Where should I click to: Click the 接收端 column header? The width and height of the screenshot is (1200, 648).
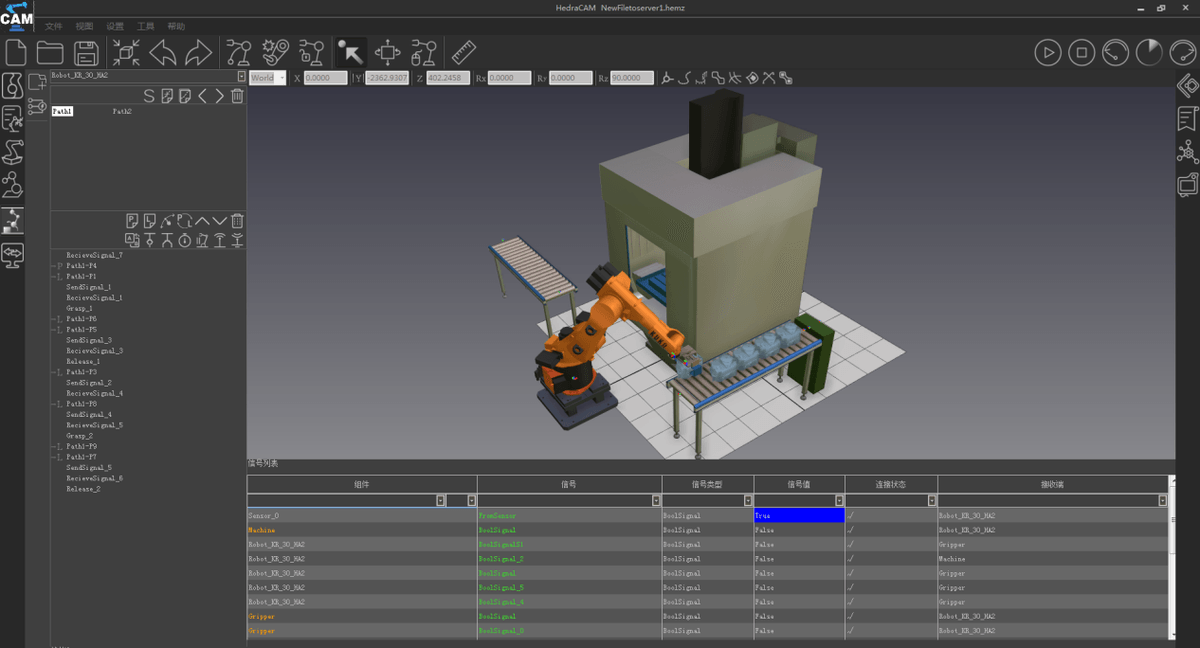point(1052,484)
